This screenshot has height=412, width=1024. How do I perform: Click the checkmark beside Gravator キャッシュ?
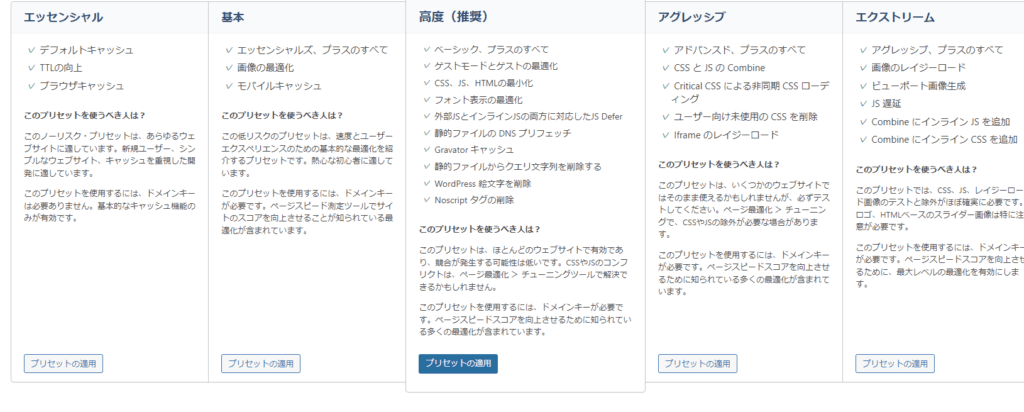pyautogui.click(x=426, y=149)
